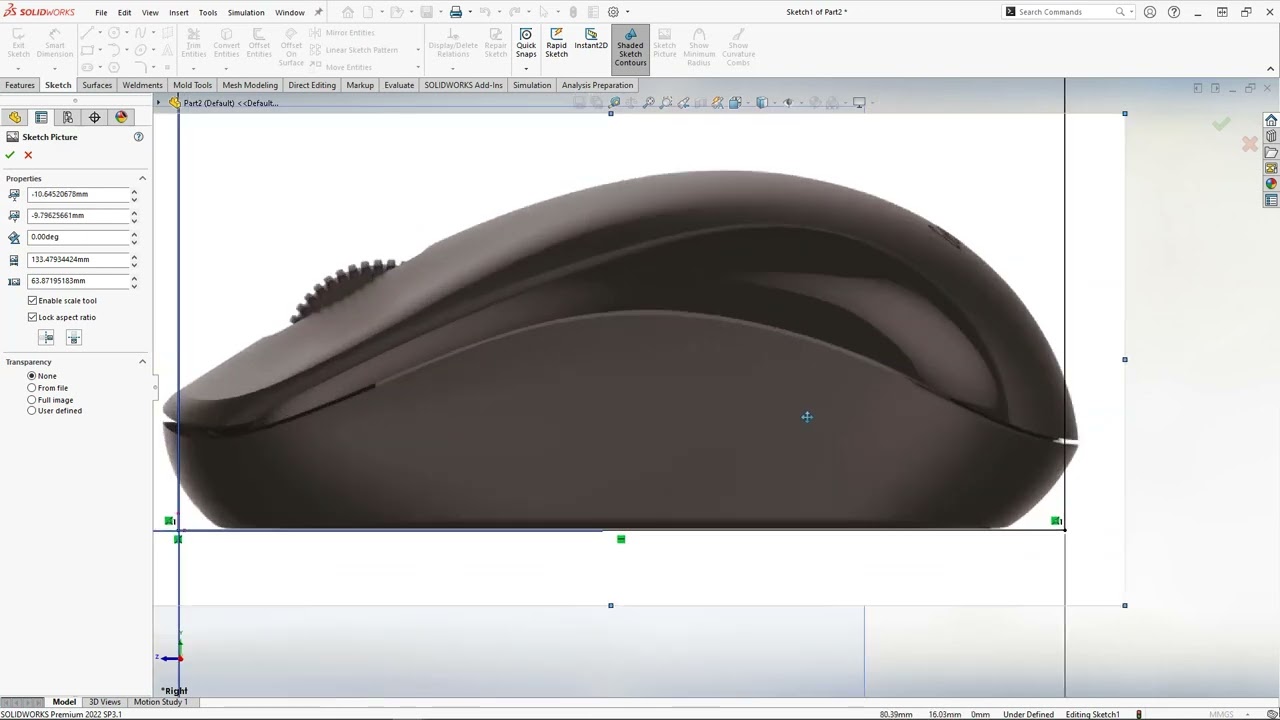The width and height of the screenshot is (1280, 720).
Task: Open the DimXpertManager crosshair tab
Action: coord(95,117)
